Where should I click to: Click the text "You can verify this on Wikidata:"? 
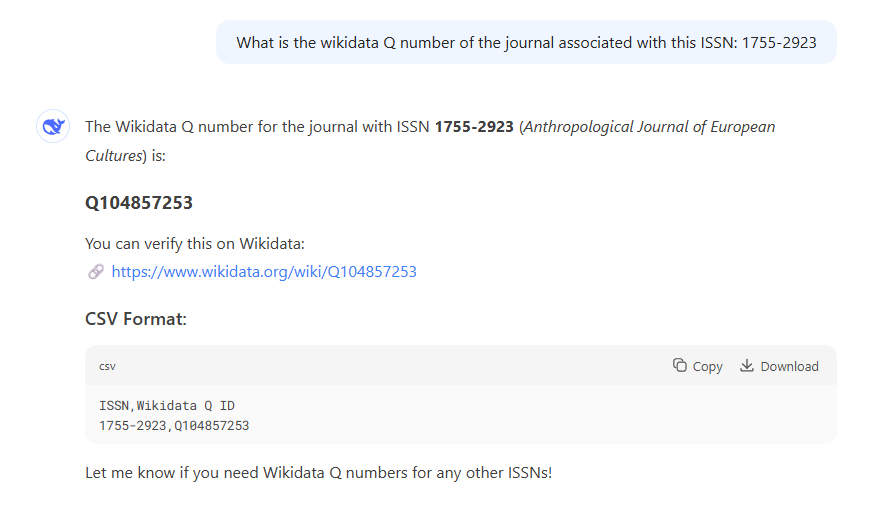tap(195, 244)
